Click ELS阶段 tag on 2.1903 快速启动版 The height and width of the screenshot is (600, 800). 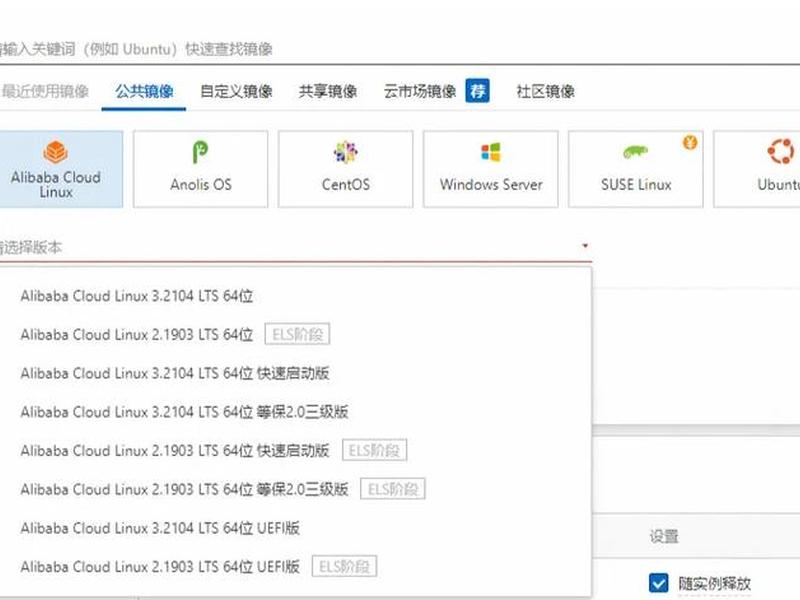(x=374, y=450)
